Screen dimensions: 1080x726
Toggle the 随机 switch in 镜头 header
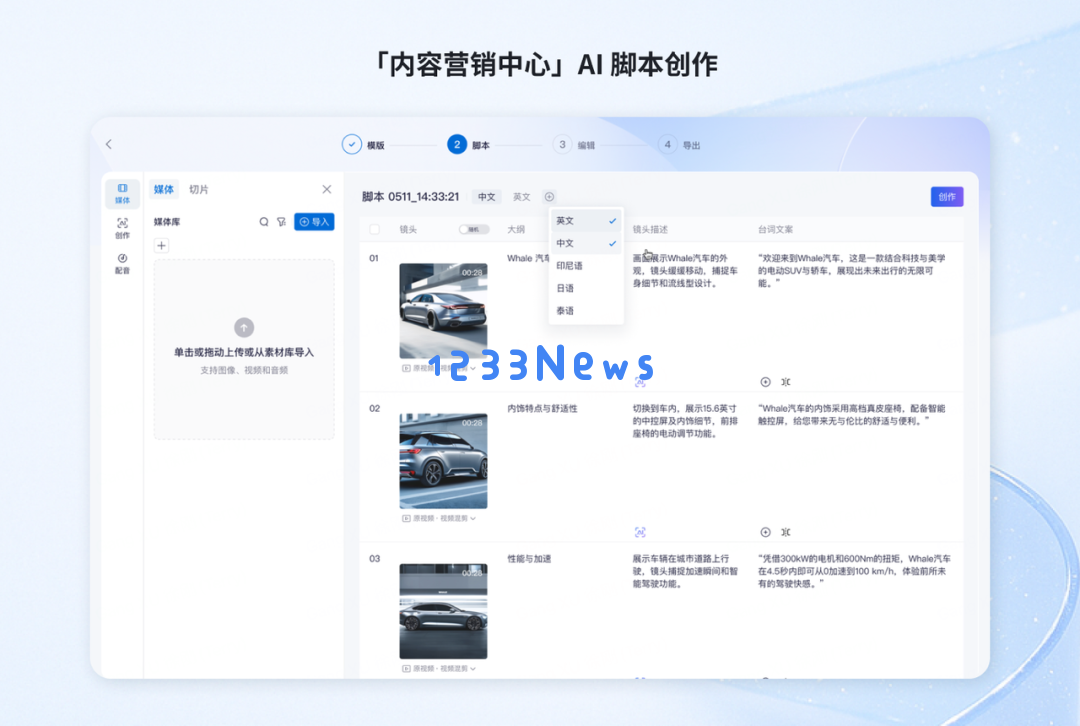coord(474,229)
